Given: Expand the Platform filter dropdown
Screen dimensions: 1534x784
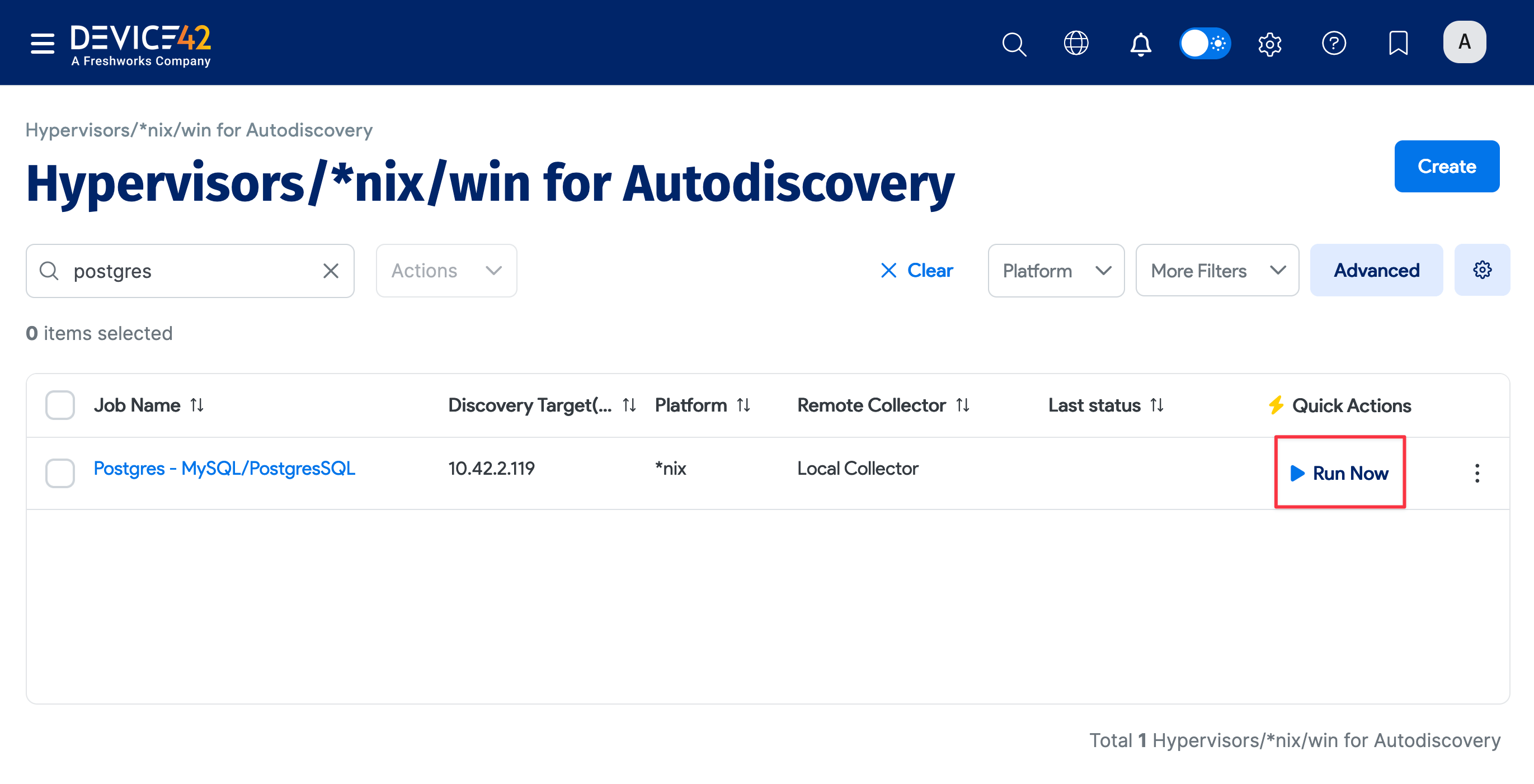Looking at the screenshot, I should point(1055,270).
